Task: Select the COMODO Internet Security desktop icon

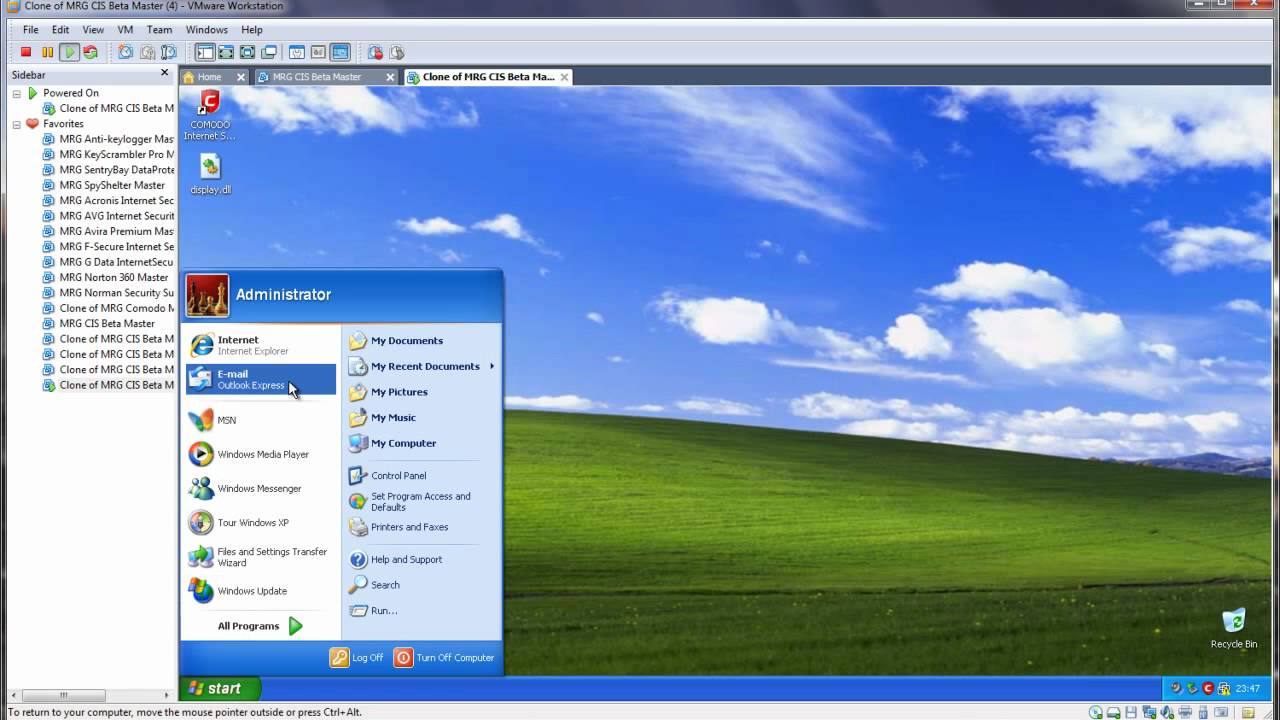Action: click(210, 115)
